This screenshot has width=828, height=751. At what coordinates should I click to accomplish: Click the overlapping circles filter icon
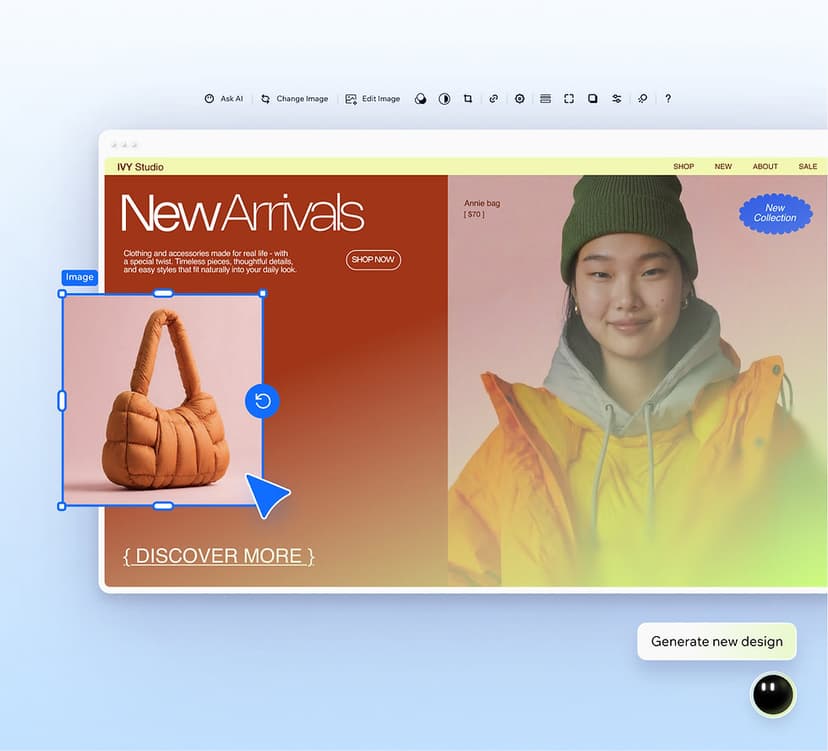click(x=420, y=99)
